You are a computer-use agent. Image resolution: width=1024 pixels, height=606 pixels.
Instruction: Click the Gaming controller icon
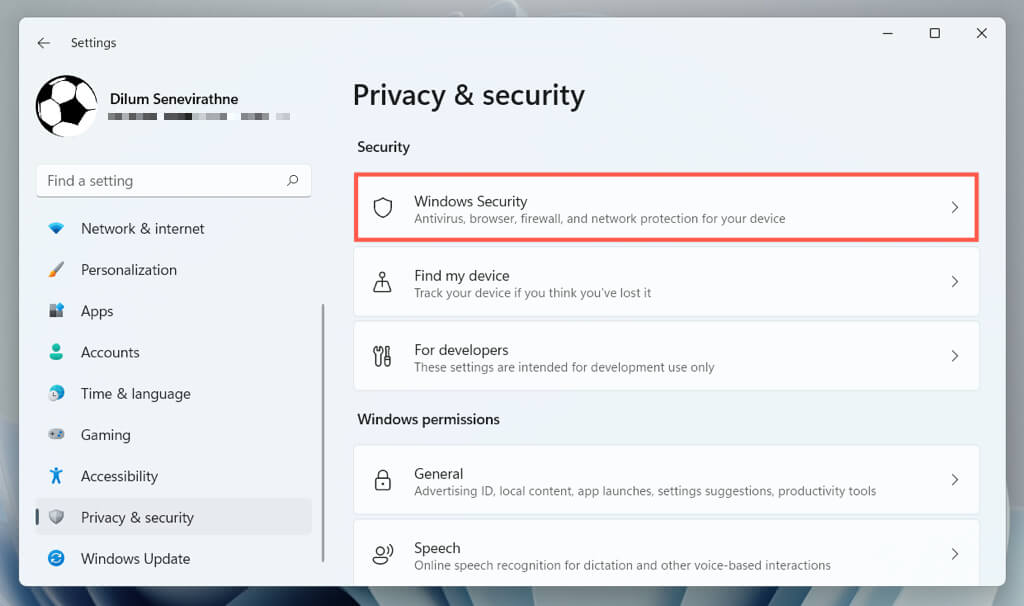(57, 435)
